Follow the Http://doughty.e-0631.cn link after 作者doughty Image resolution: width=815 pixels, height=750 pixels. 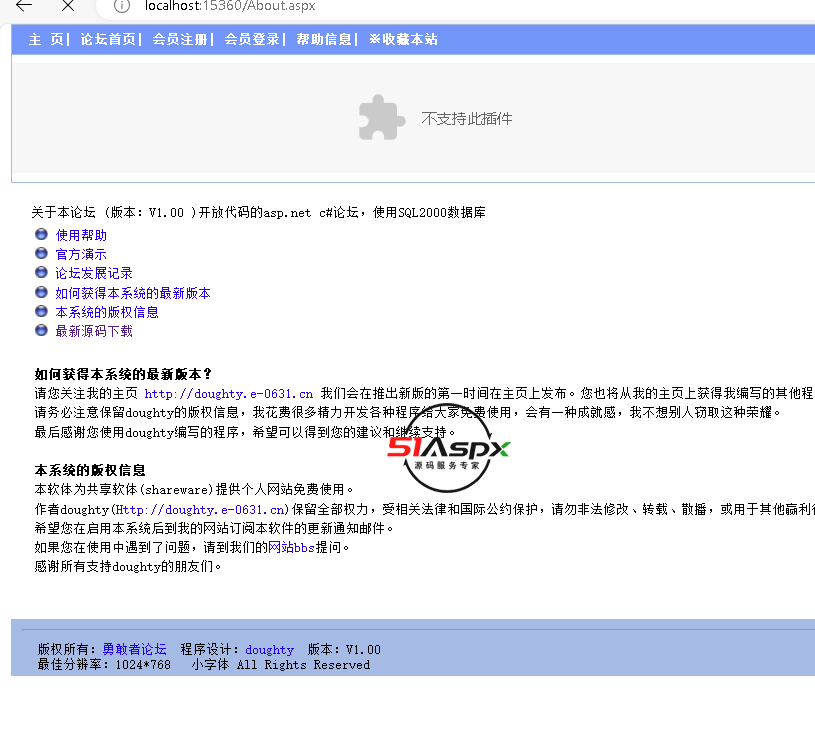click(200, 510)
